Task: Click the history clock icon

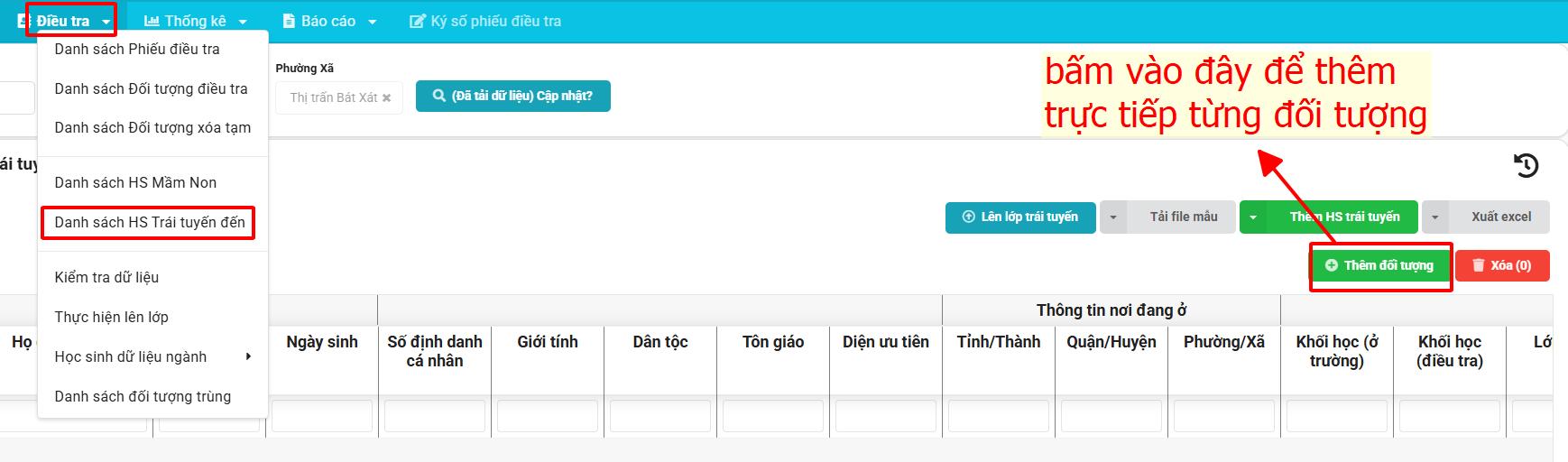Action: [1526, 165]
